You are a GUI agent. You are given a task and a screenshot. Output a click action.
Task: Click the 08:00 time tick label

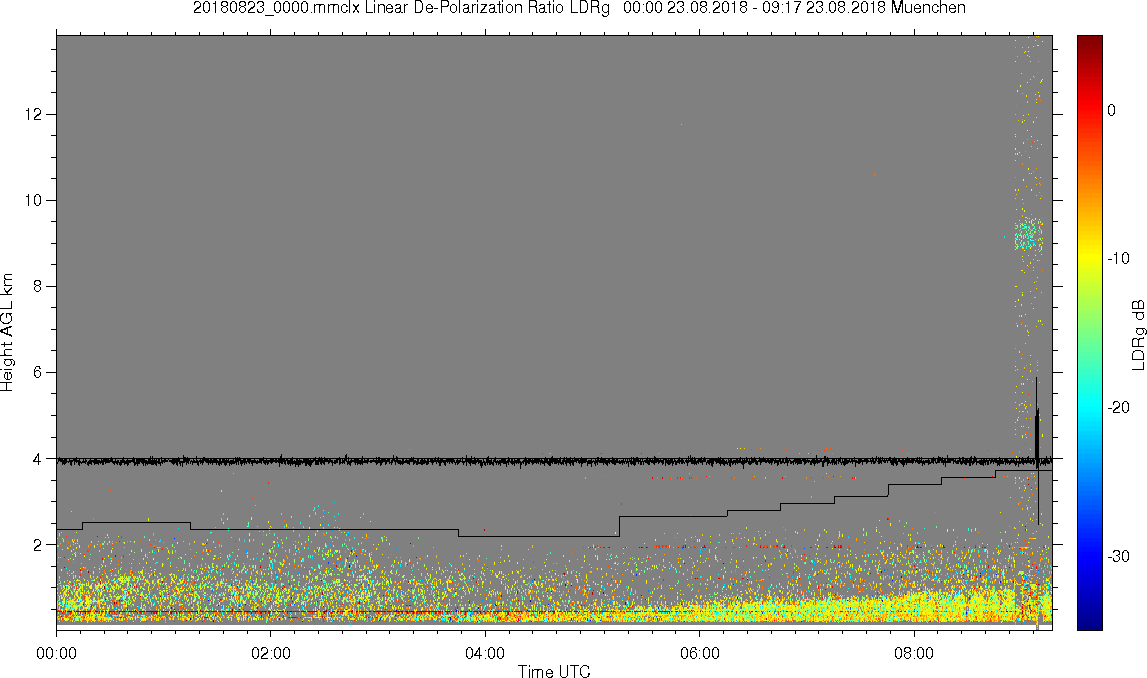click(x=914, y=653)
